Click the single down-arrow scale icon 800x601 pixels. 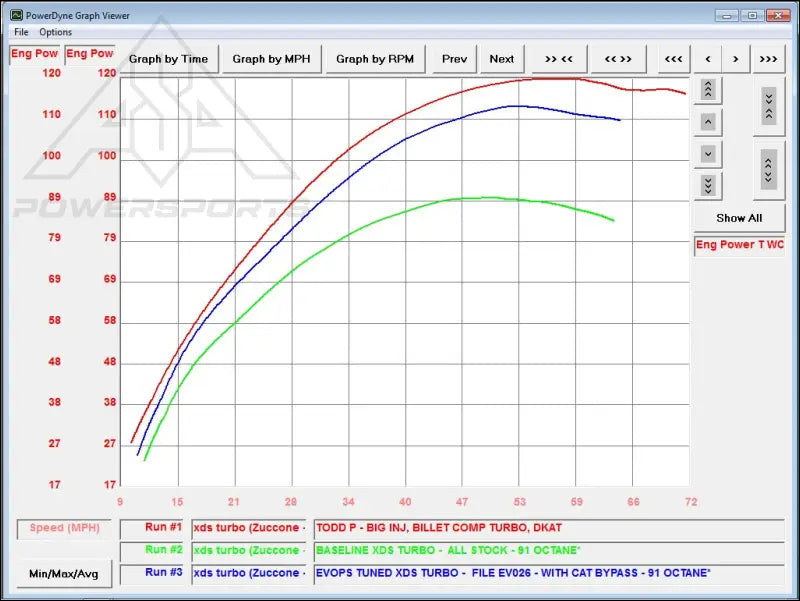tap(707, 154)
